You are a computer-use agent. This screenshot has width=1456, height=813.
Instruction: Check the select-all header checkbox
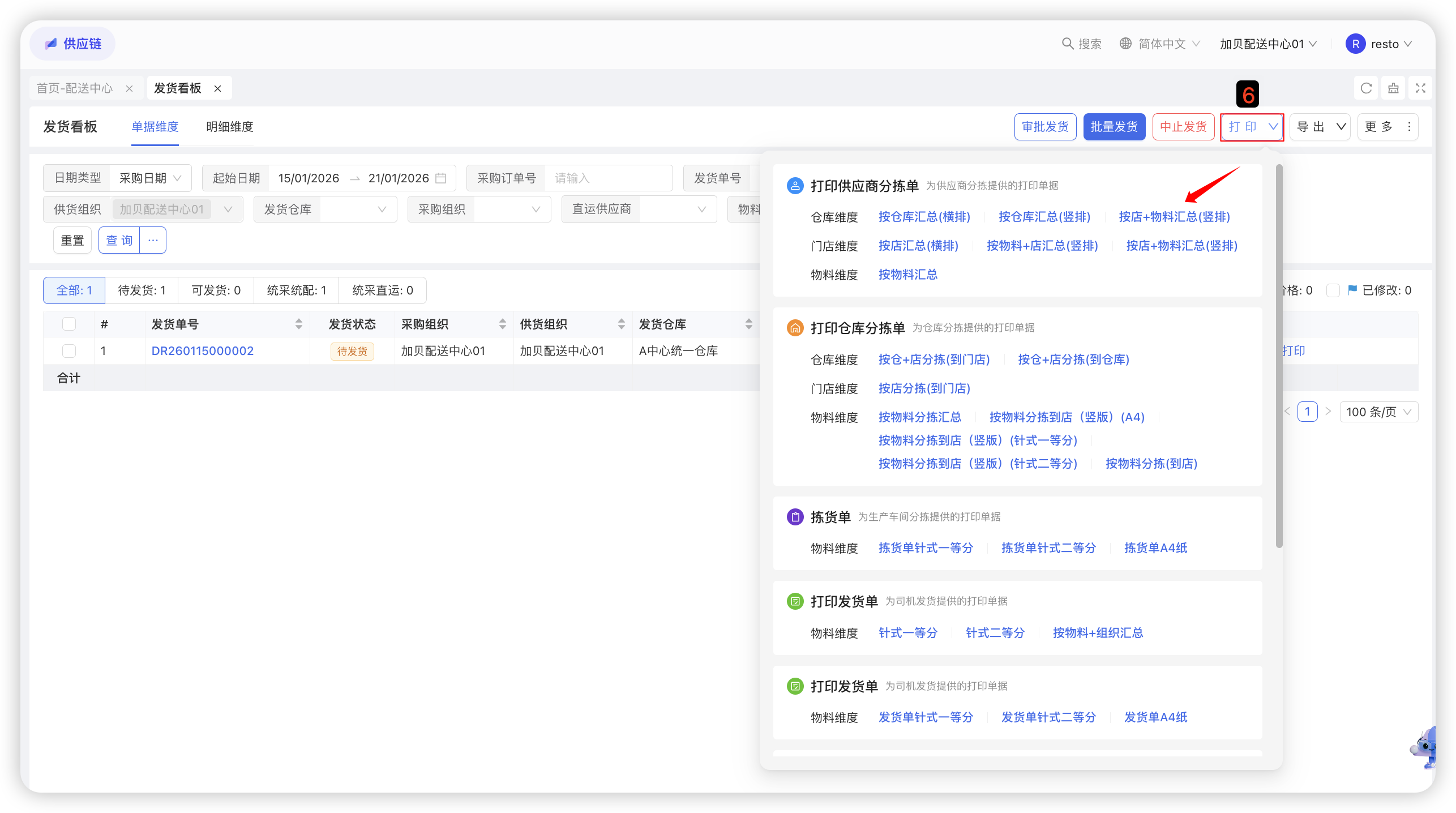69,324
